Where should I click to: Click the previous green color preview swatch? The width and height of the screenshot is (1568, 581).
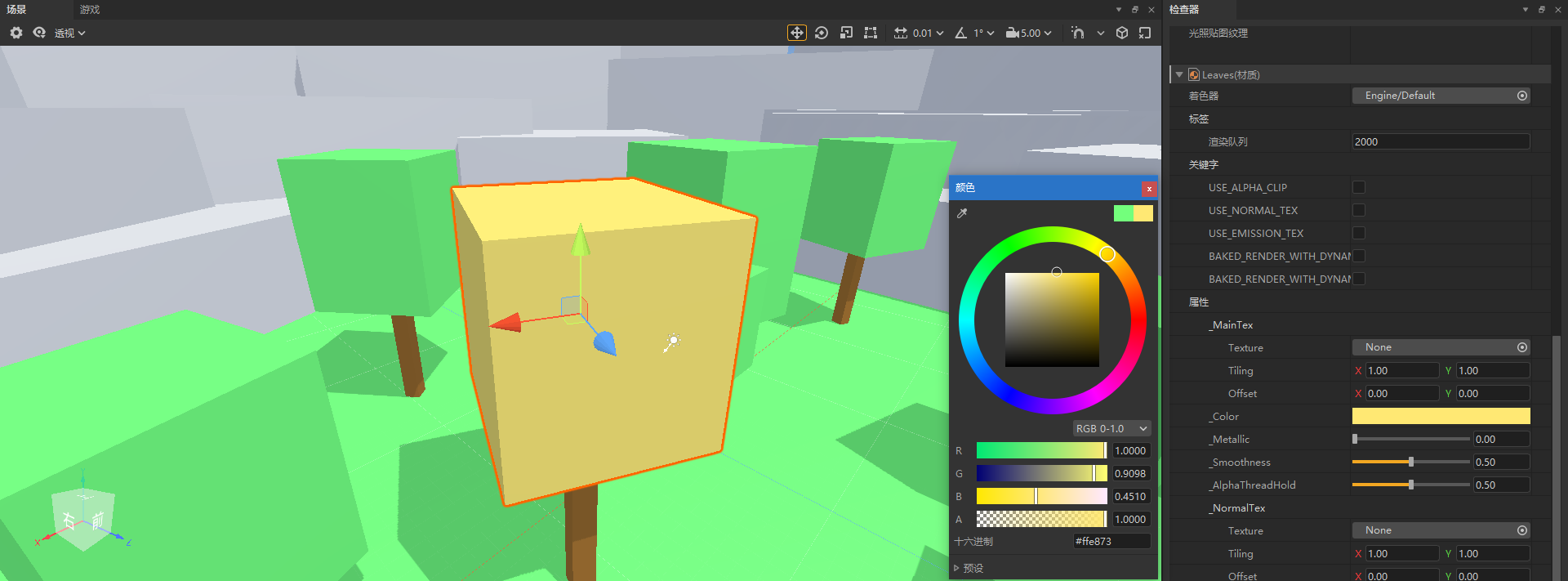pos(1124,213)
